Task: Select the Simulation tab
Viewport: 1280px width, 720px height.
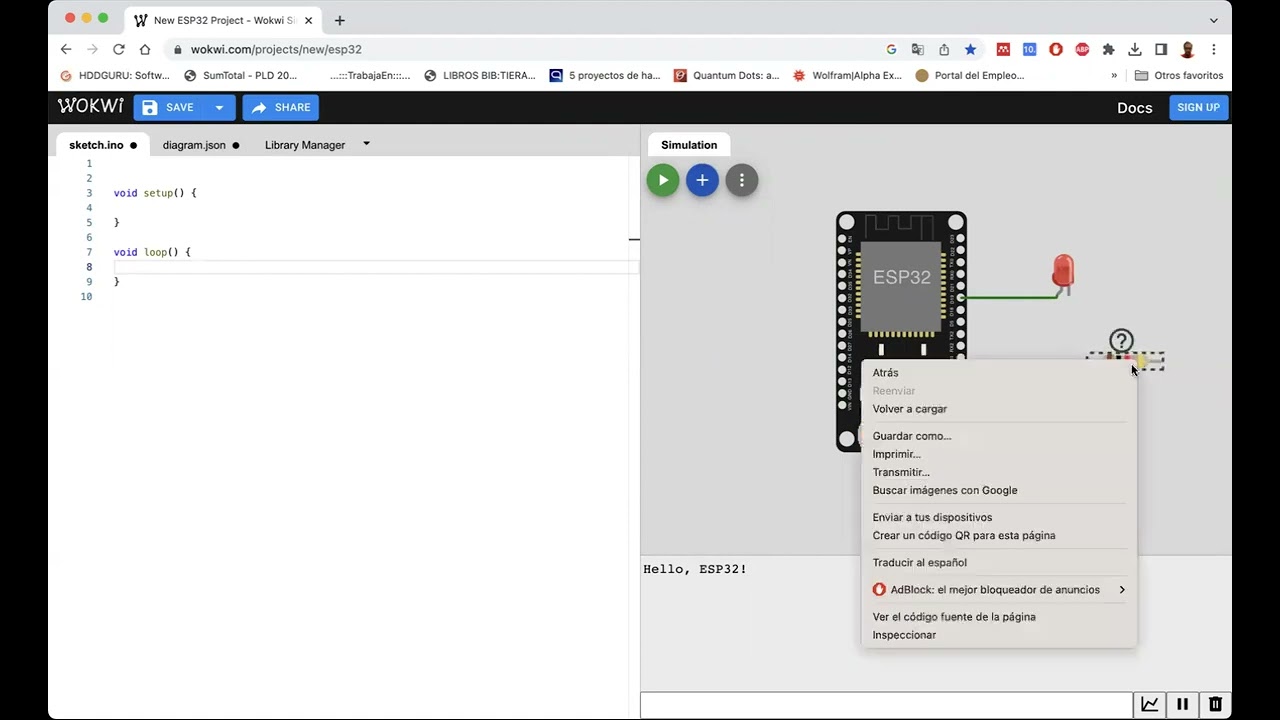Action: [x=689, y=145]
